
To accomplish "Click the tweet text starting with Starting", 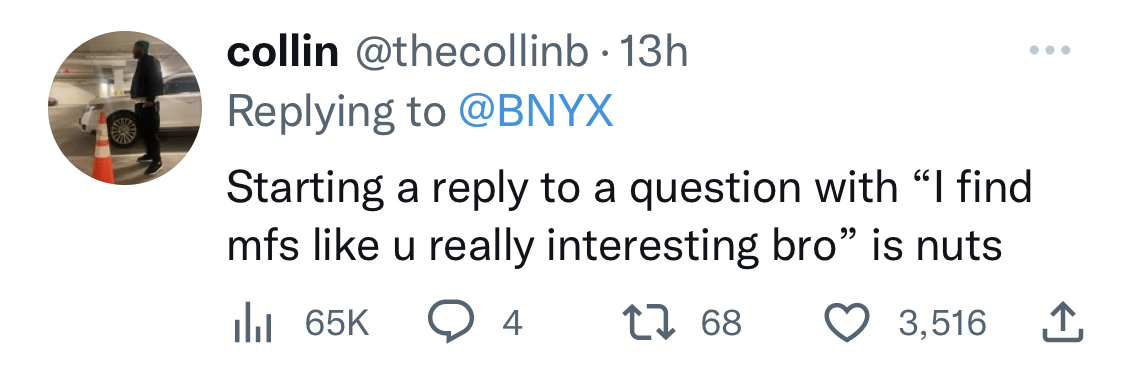I will (x=629, y=217).
